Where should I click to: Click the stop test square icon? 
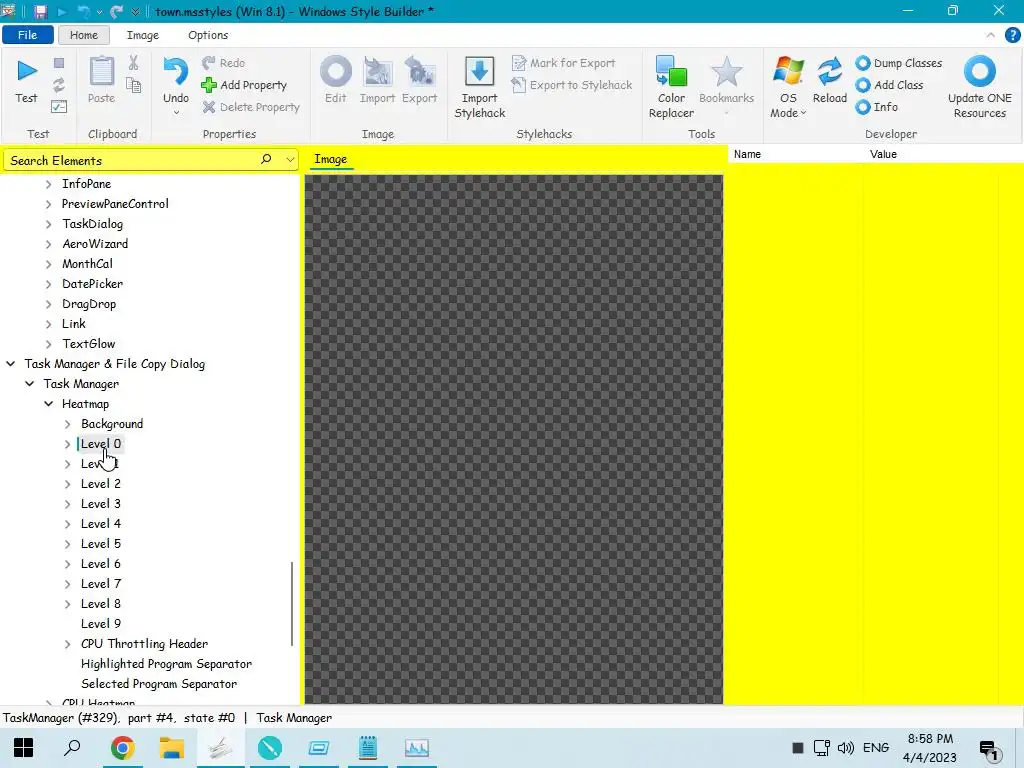point(59,63)
